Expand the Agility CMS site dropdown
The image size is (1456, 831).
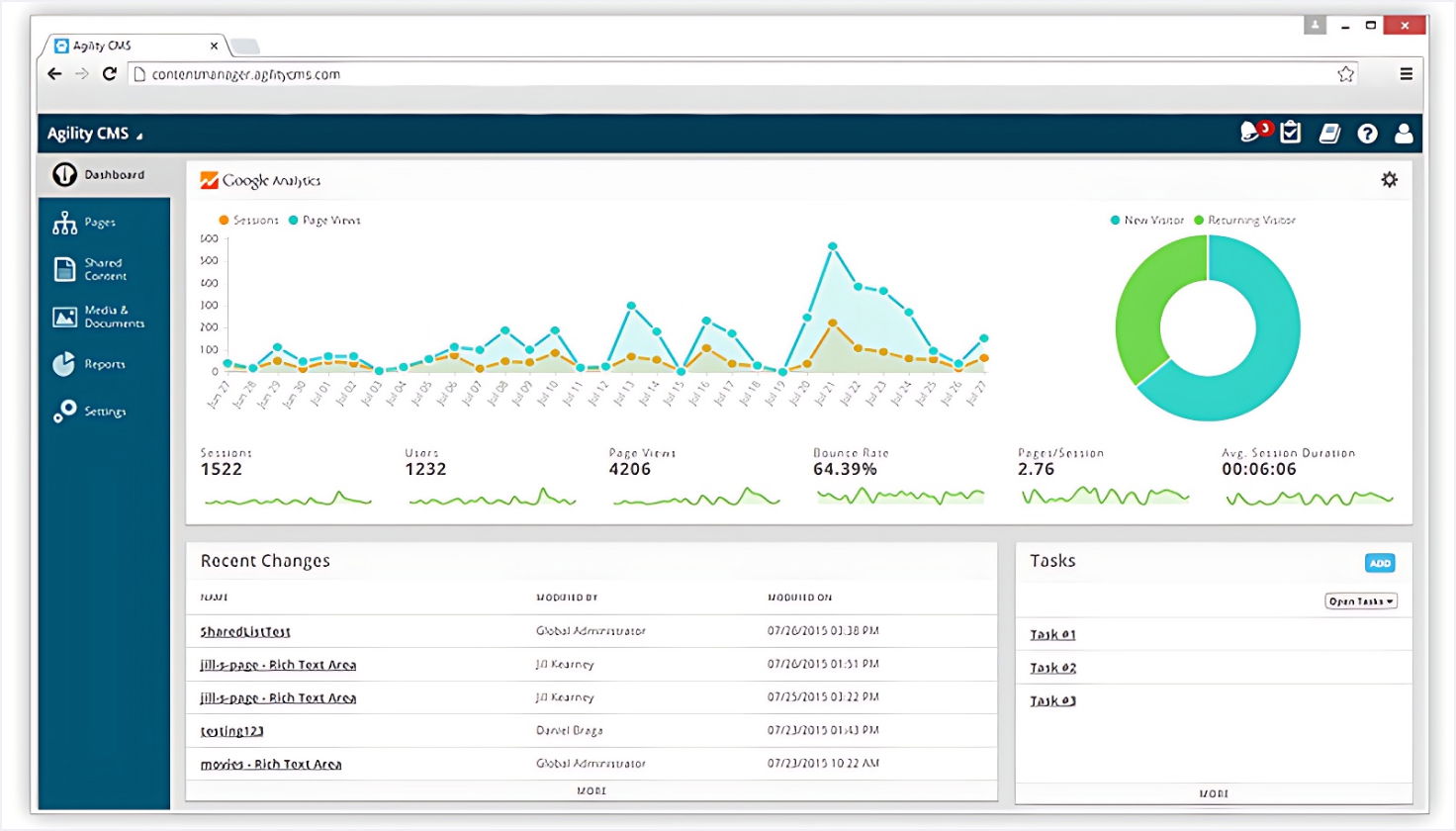tap(95, 135)
